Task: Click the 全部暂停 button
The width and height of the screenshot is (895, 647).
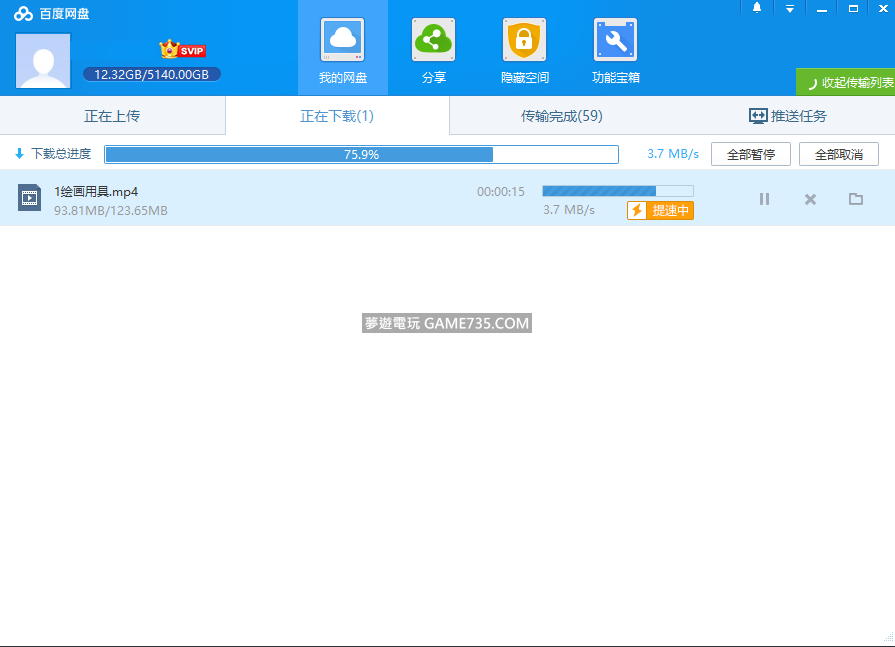Action: 750,154
